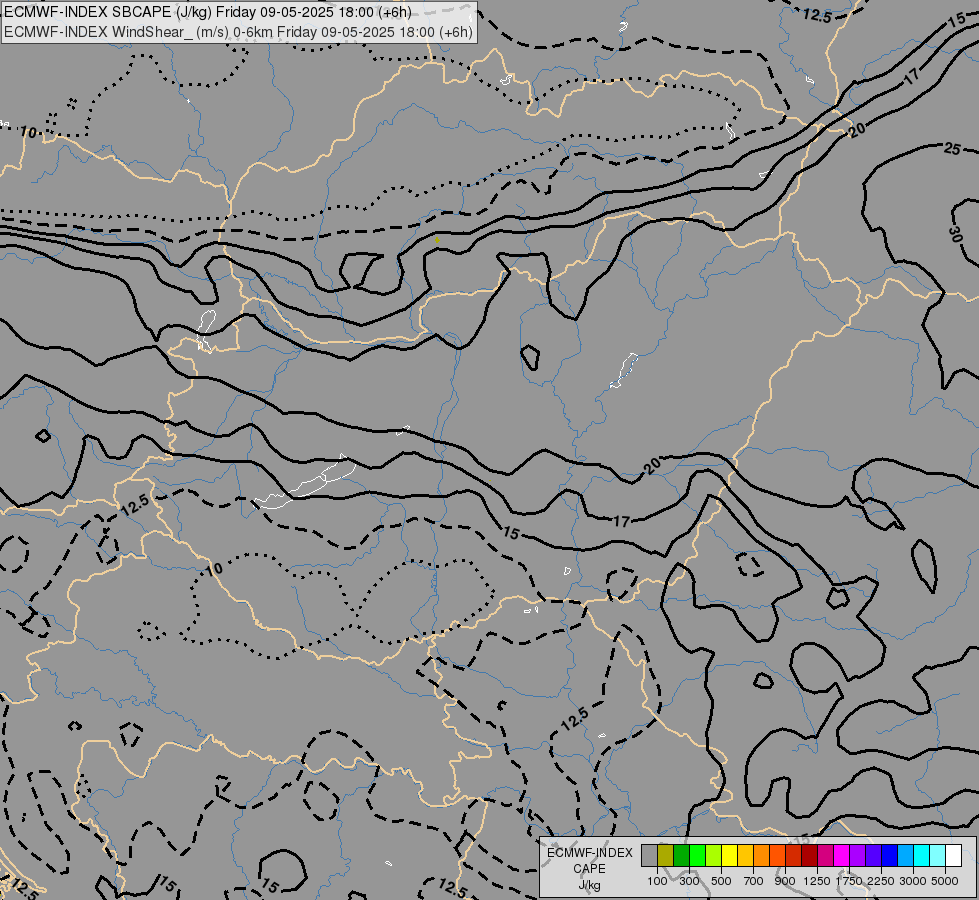Screen dimensions: 979x900
Task: Select the purple swatch right of 1750 tick
Action: 857,856
